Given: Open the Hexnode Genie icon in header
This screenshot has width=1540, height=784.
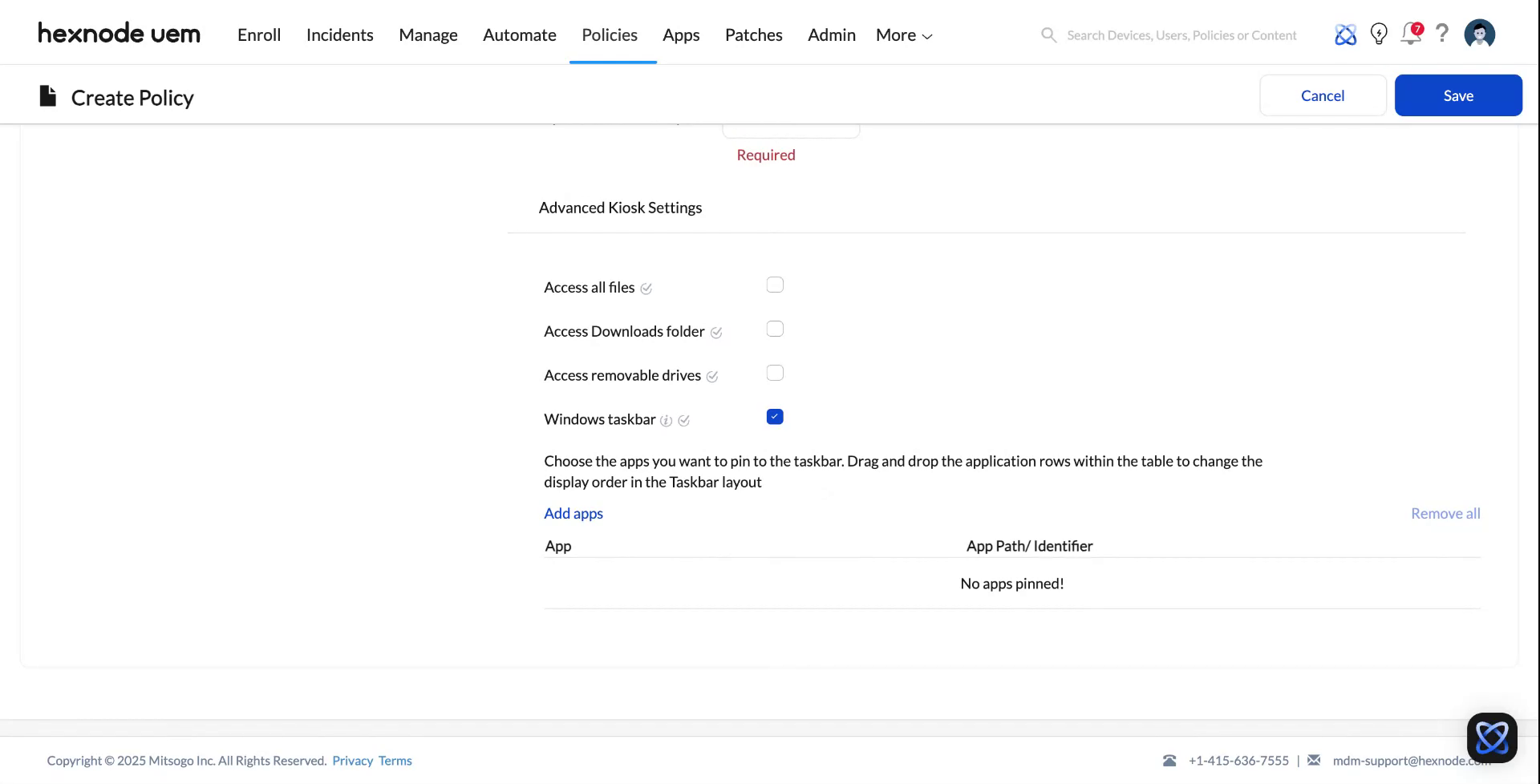Looking at the screenshot, I should [1345, 34].
